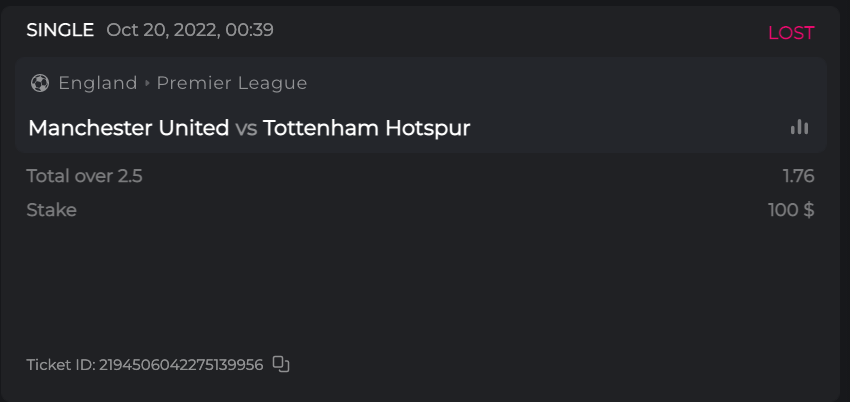This screenshot has height=402, width=850.
Task: Click the Stake label
Action: [x=51, y=210]
